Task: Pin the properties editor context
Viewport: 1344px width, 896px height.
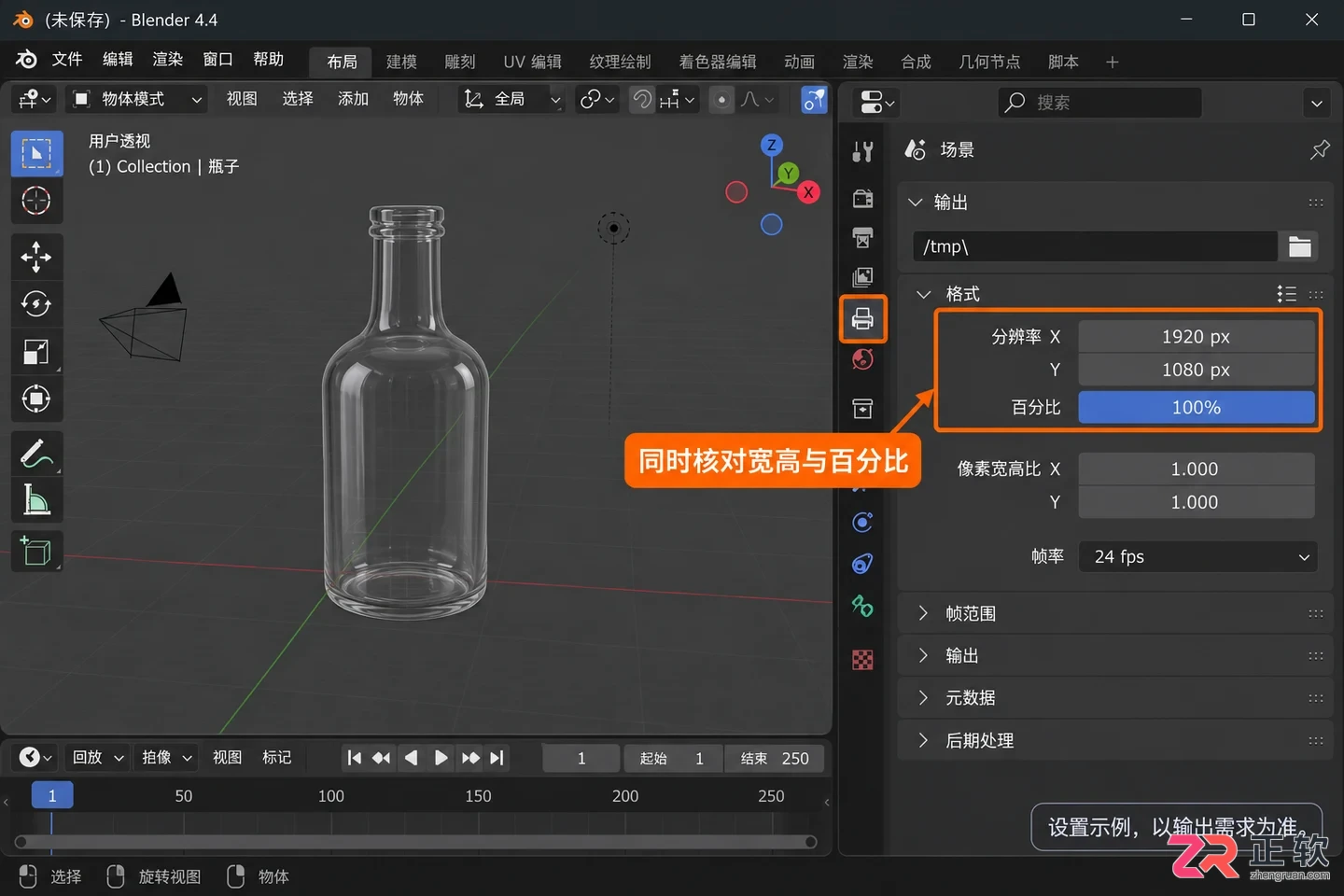Action: [1320, 149]
